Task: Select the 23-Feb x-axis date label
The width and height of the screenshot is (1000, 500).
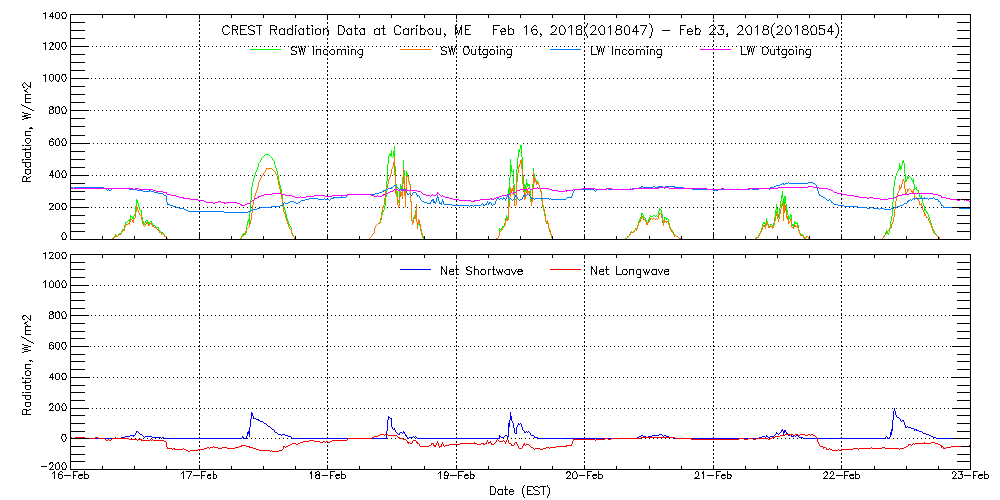Action: 968,476
